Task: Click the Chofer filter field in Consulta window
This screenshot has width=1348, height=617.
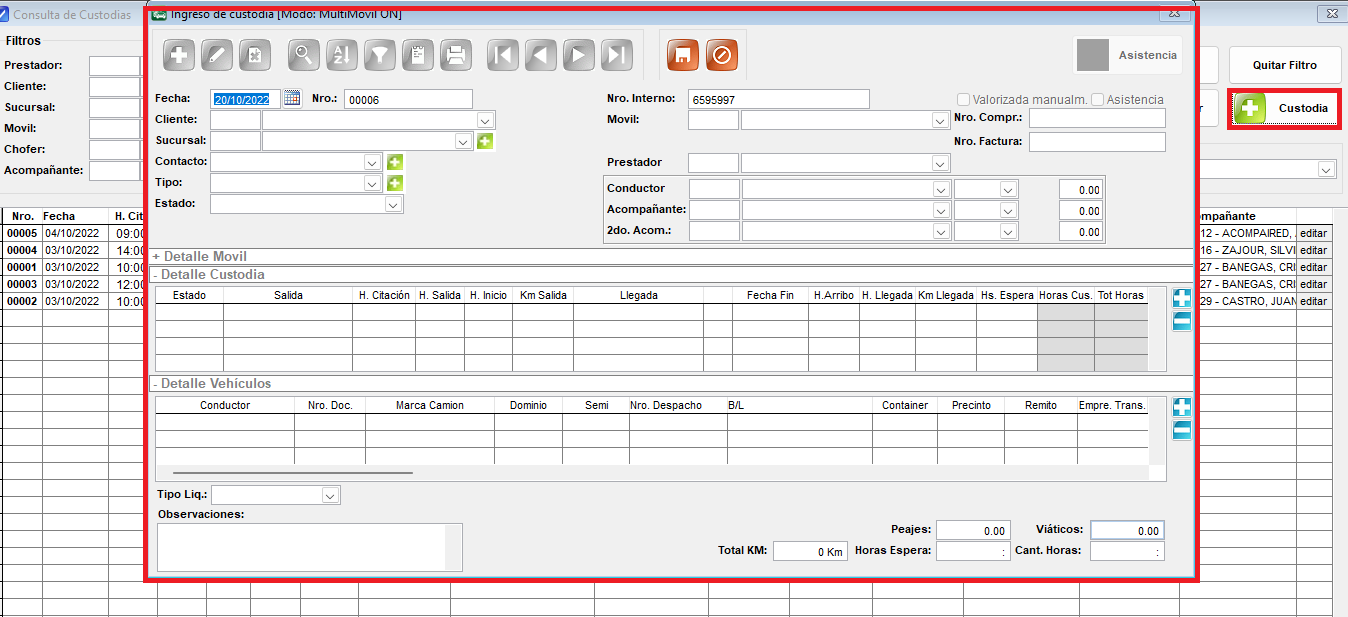Action: coord(114,149)
